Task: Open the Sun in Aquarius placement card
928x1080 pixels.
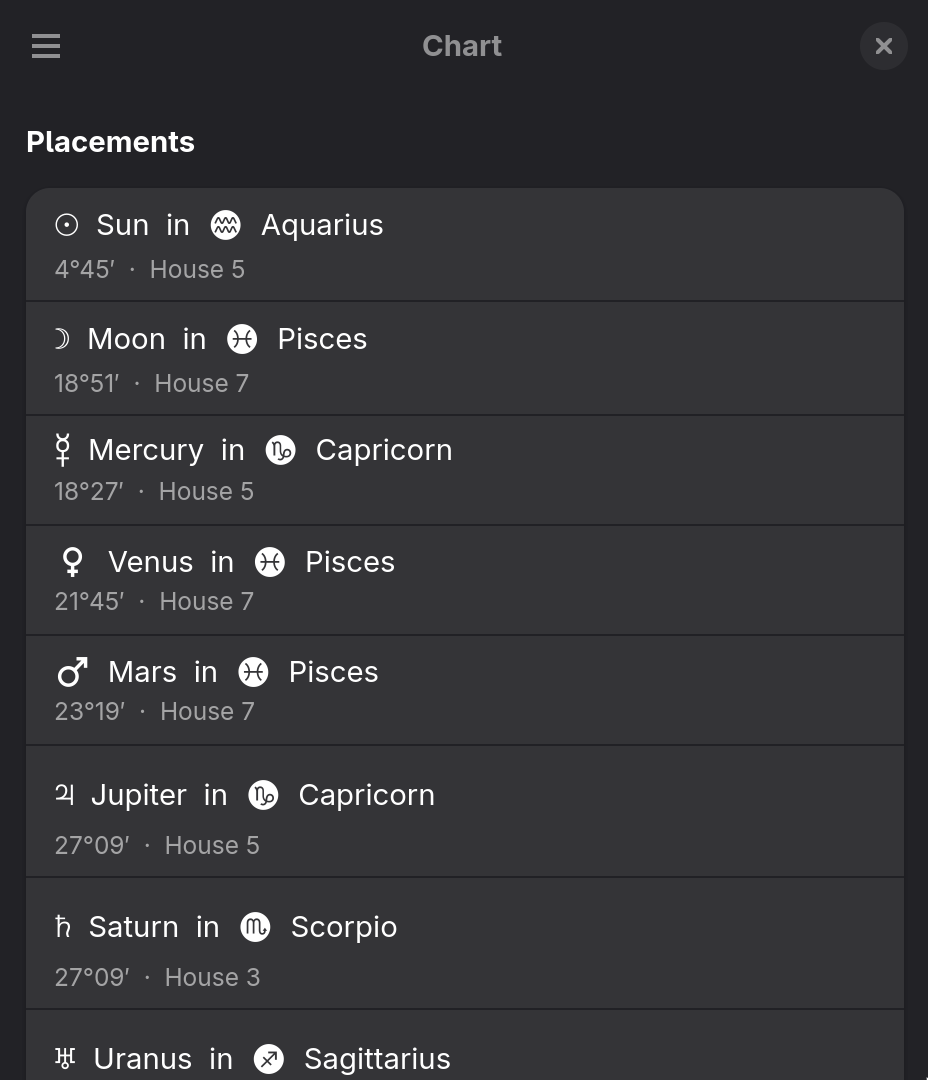Action: [x=464, y=244]
